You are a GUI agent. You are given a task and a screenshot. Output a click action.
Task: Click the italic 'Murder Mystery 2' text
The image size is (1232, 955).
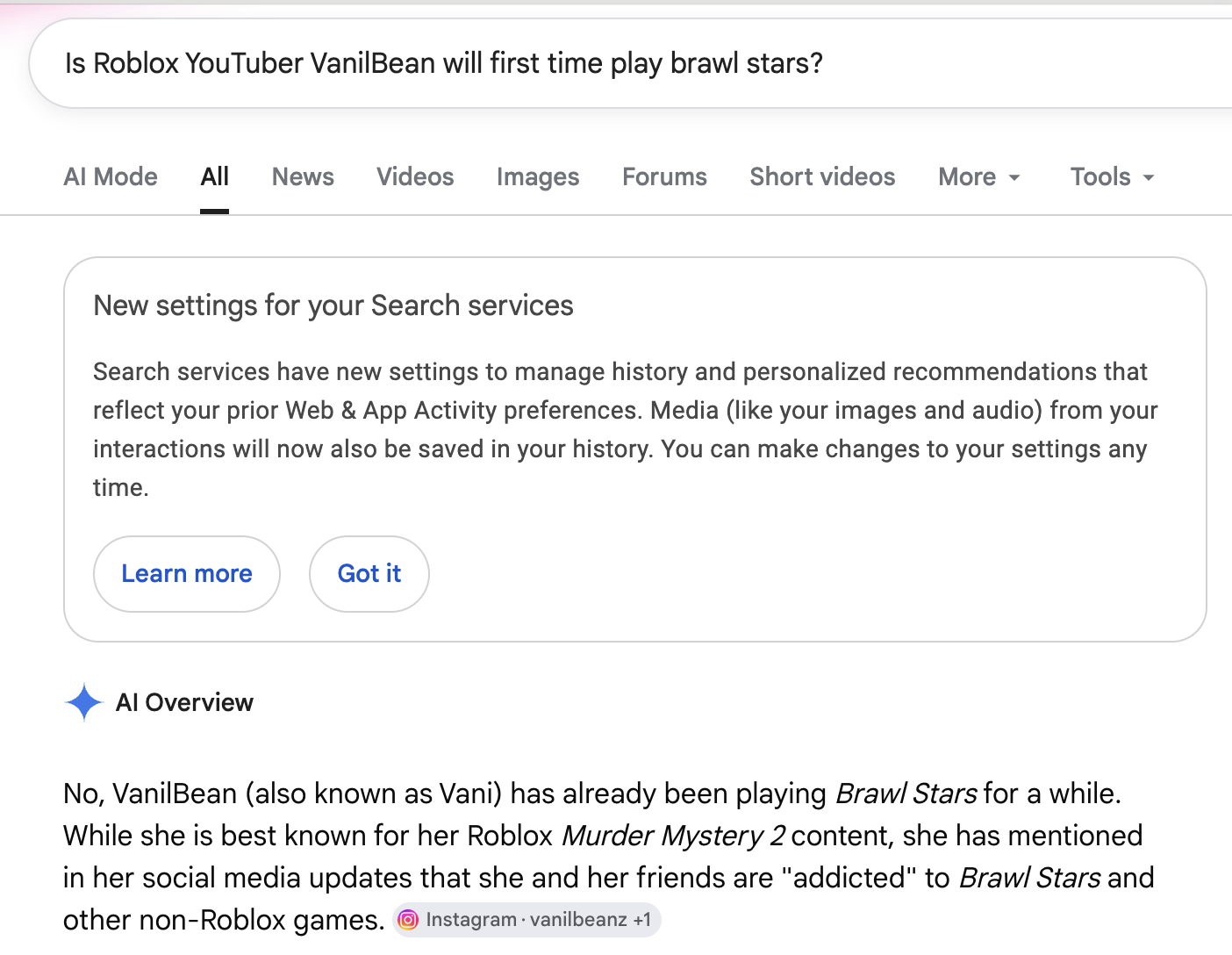pyautogui.click(x=673, y=836)
